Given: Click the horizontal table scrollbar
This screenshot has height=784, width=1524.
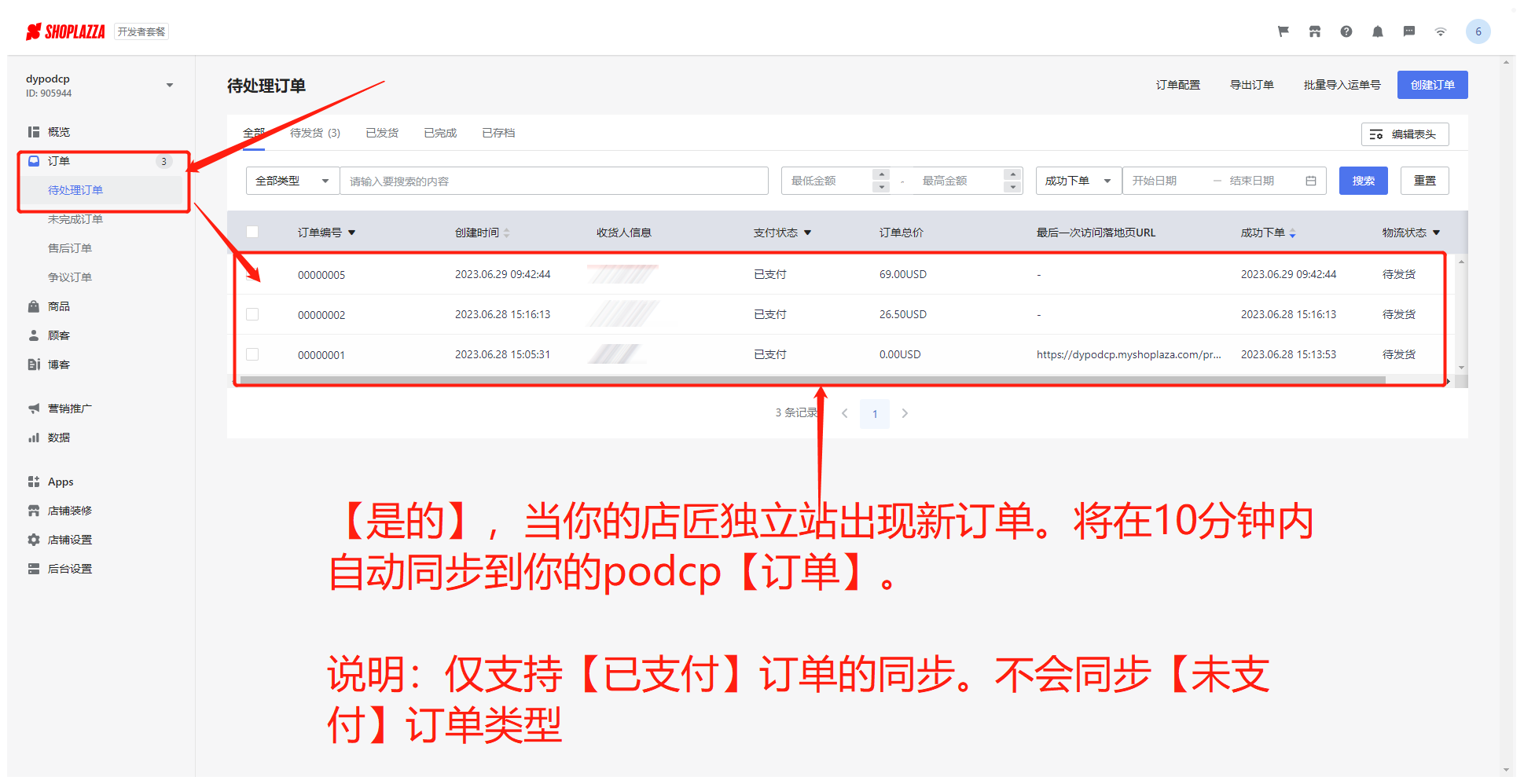Looking at the screenshot, I should pos(813,379).
